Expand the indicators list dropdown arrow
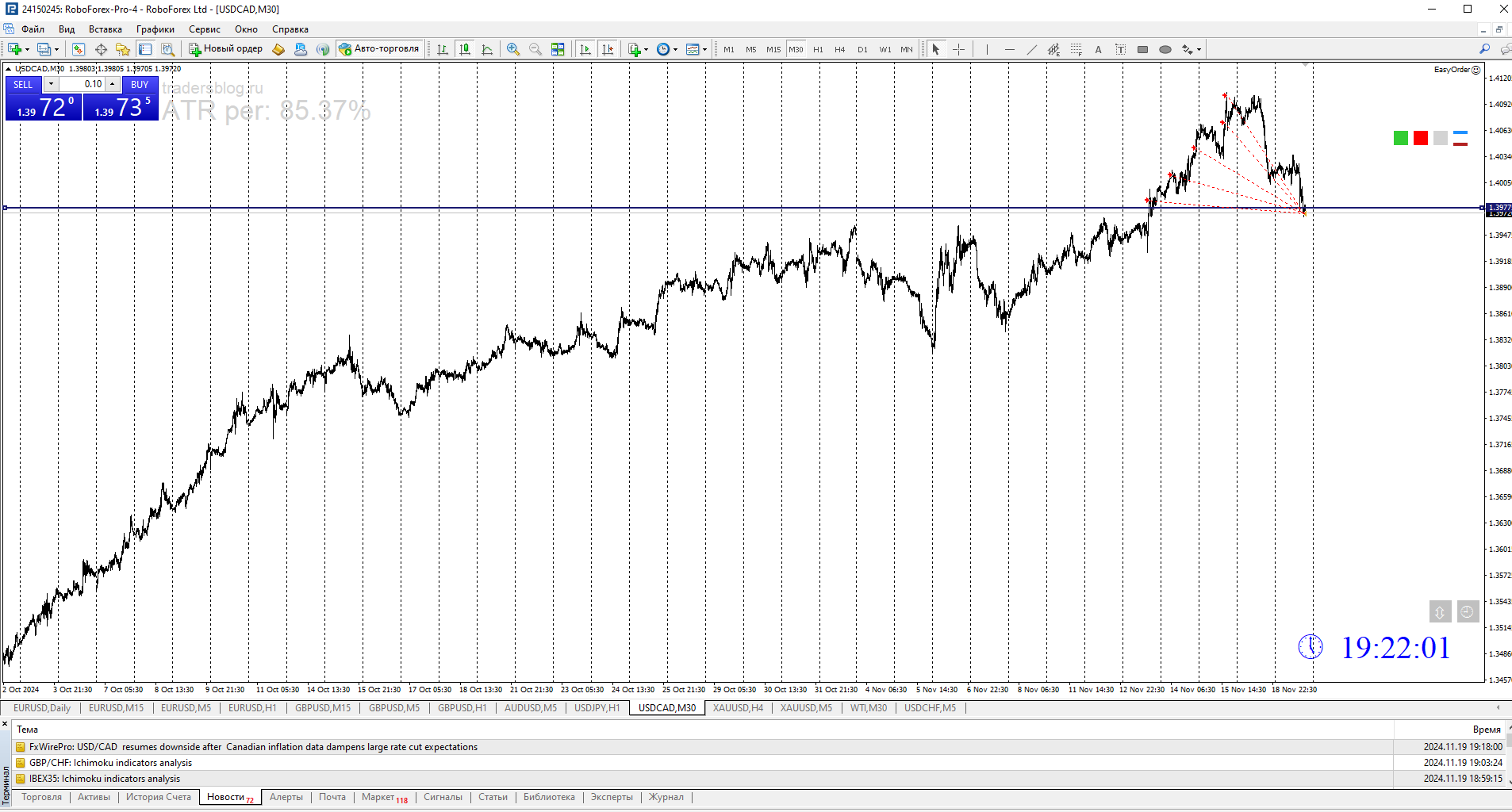This screenshot has width=1512, height=812. [646, 49]
